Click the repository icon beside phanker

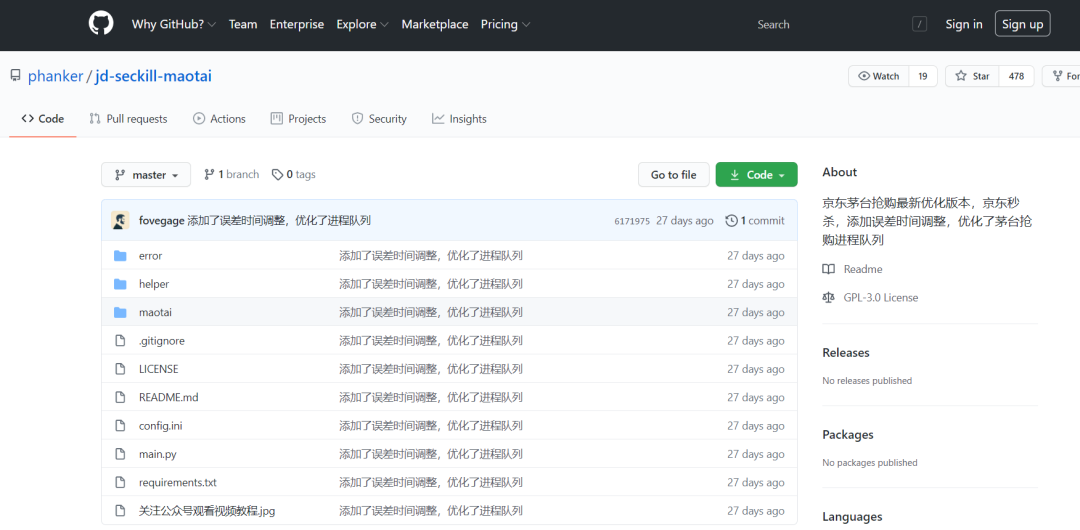point(15,76)
